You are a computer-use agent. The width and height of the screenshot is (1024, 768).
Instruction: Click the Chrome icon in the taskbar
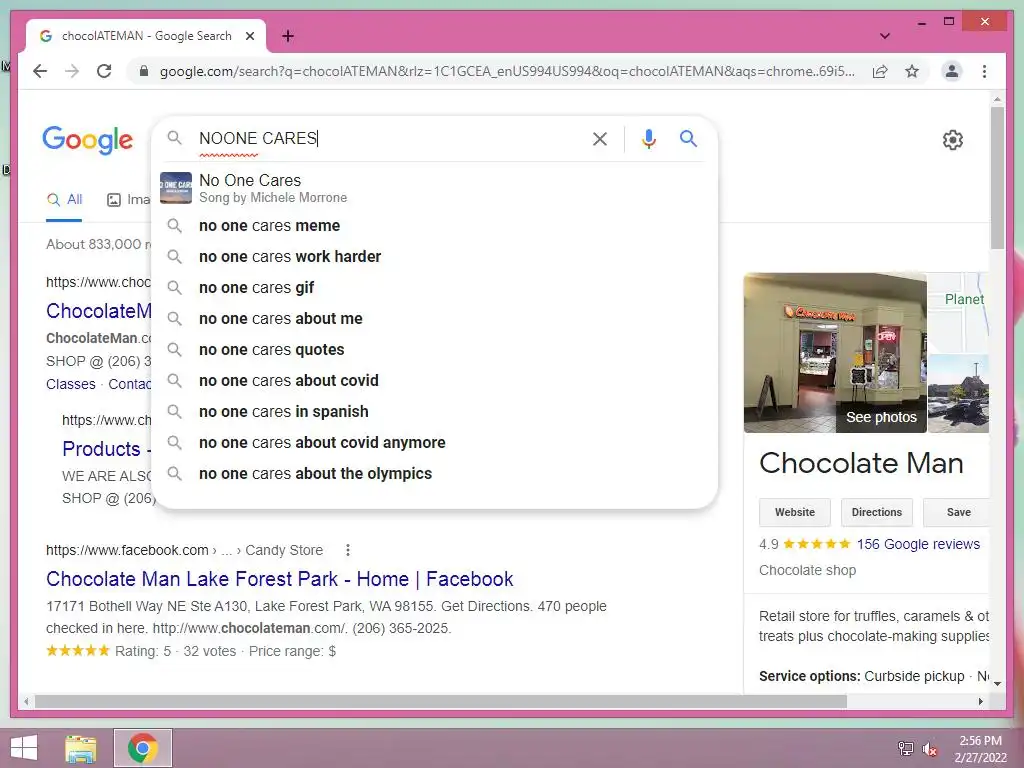coord(143,748)
